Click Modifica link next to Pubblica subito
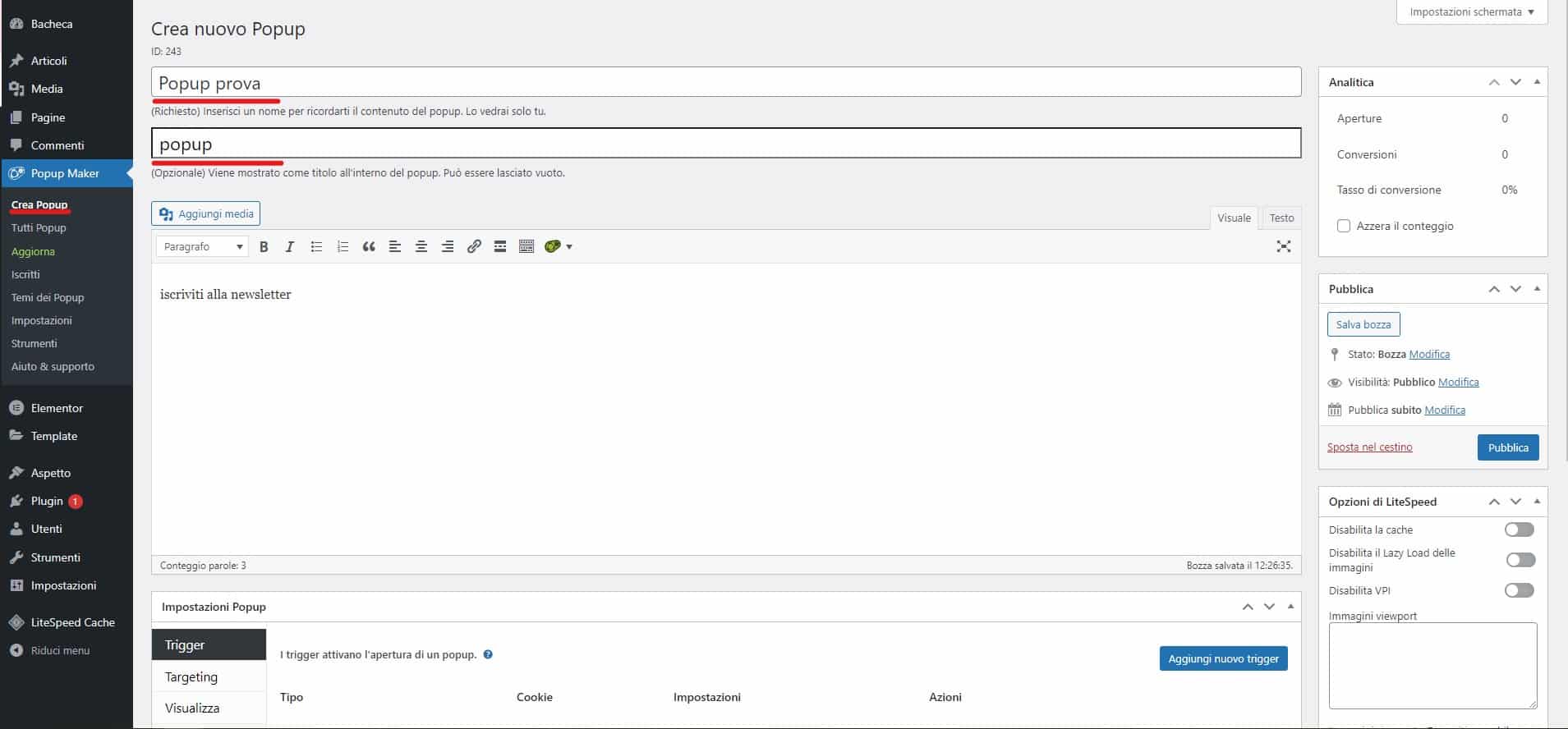 pyautogui.click(x=1445, y=410)
